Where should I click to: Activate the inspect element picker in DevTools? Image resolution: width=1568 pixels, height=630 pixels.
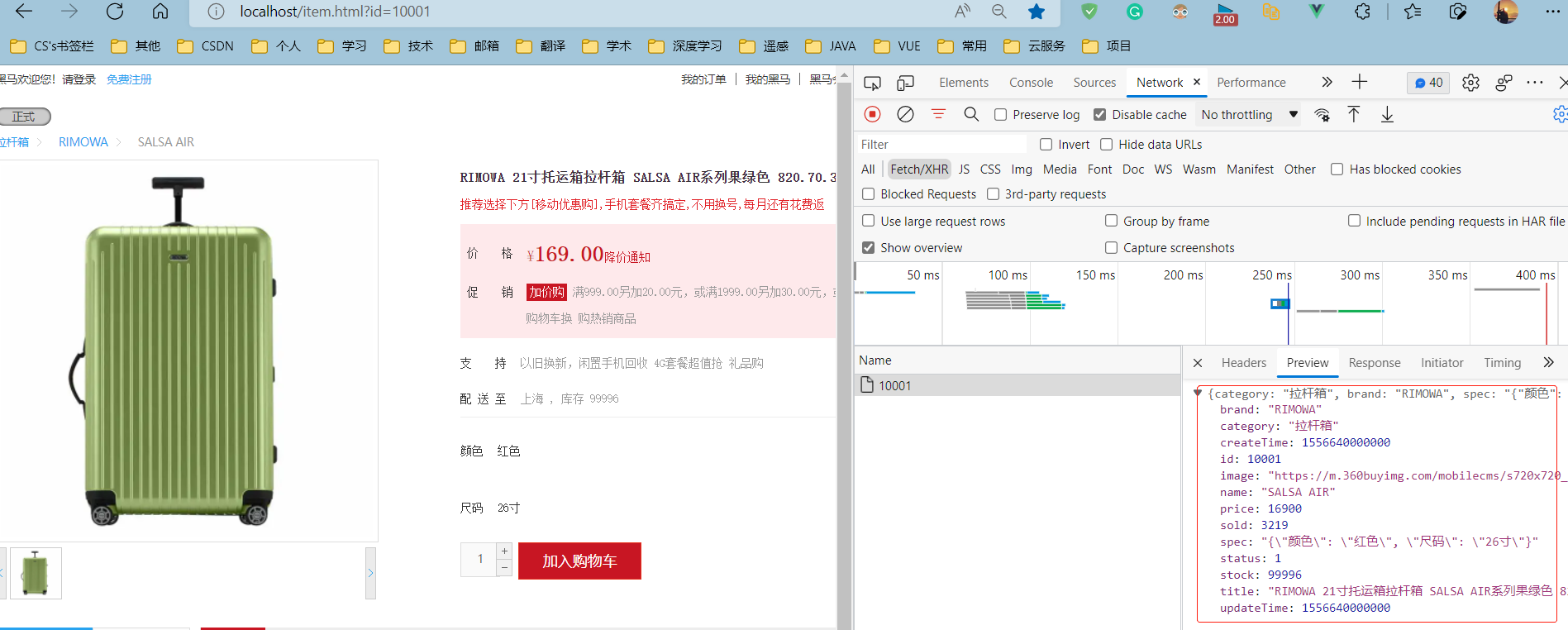pos(872,83)
